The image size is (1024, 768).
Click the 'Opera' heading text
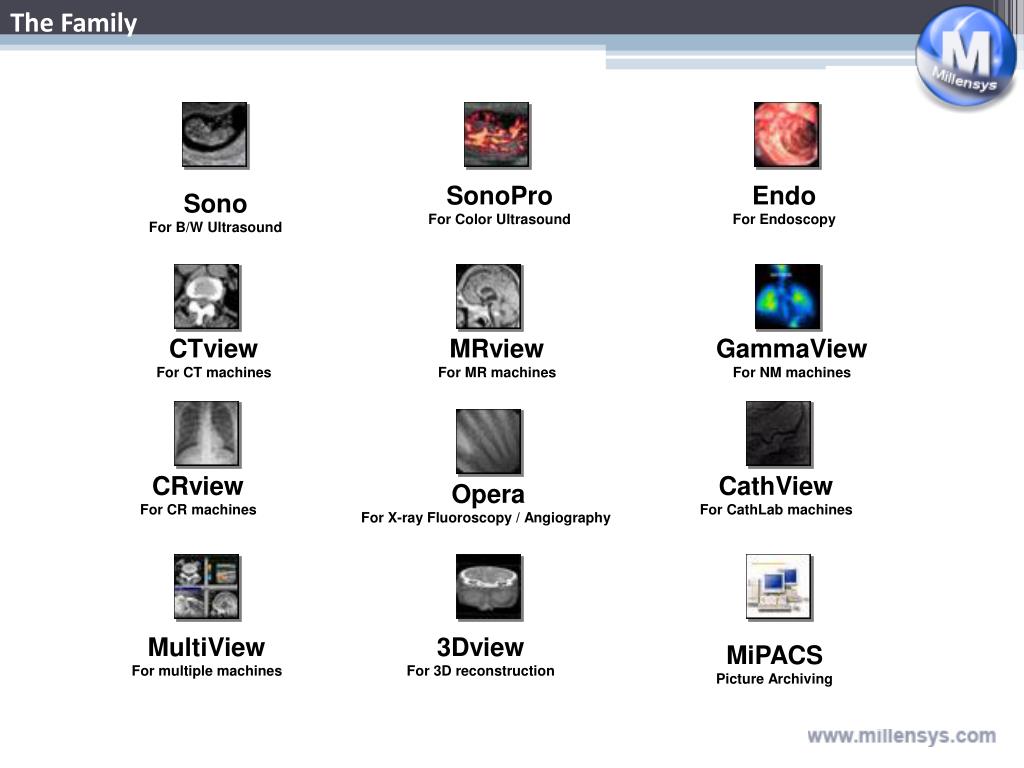(x=488, y=494)
